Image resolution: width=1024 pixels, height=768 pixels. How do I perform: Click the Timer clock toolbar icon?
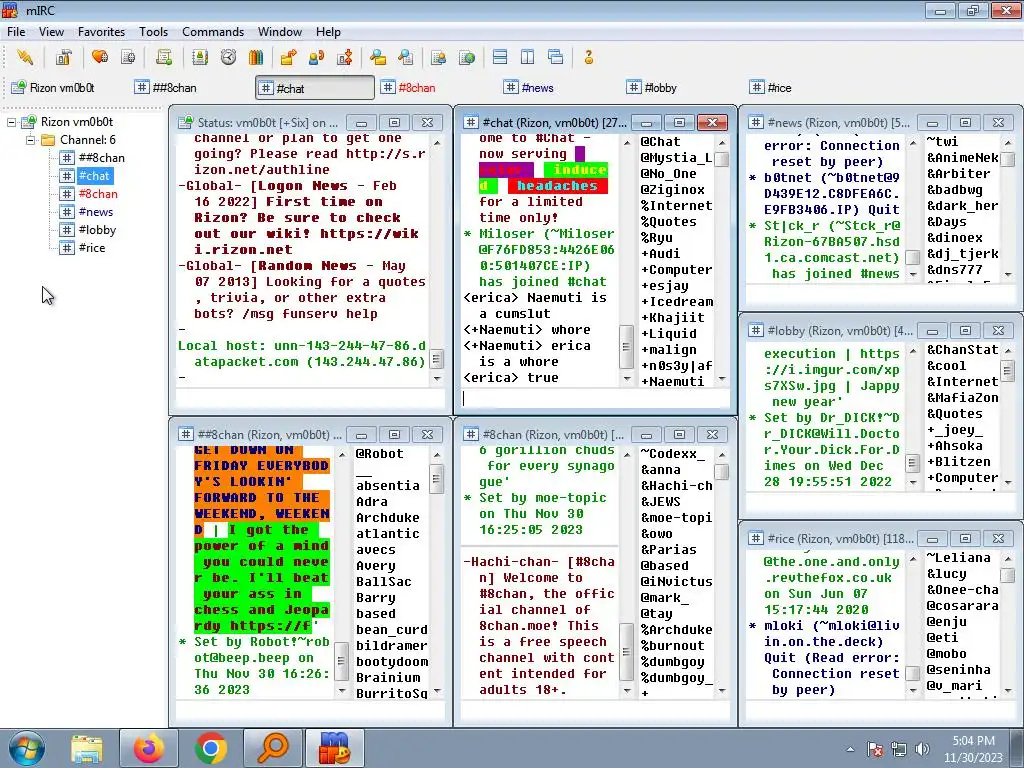(x=228, y=57)
